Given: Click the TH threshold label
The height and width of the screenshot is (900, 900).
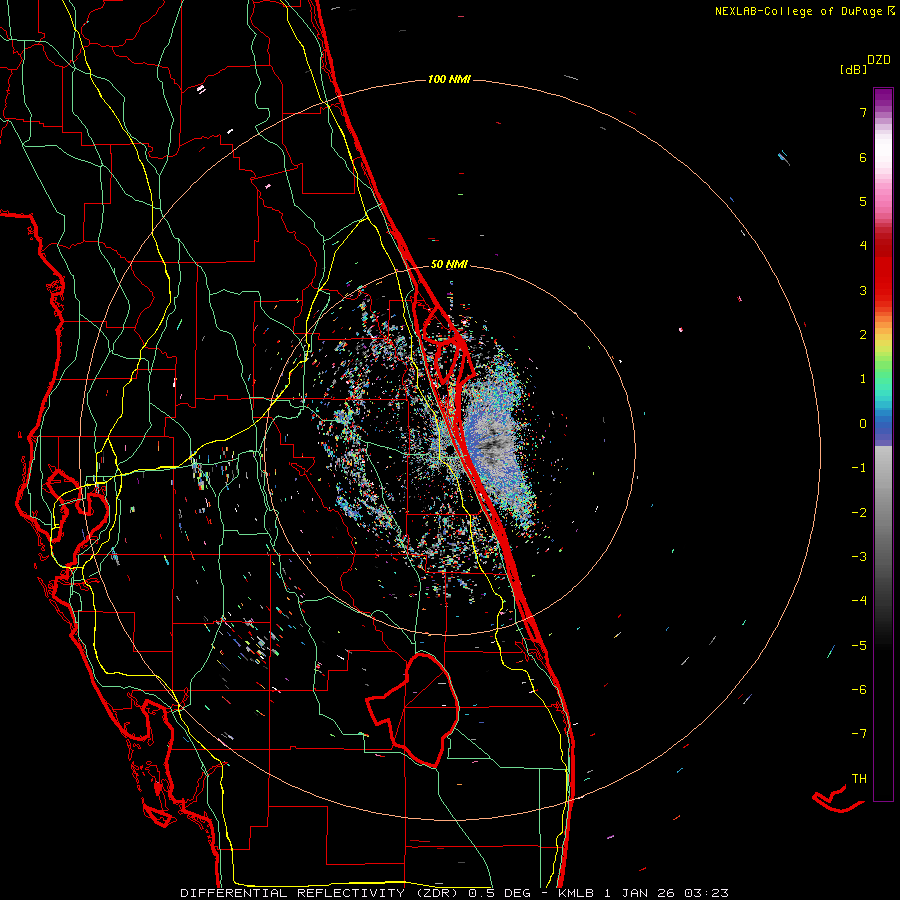Looking at the screenshot, I should (x=859, y=778).
